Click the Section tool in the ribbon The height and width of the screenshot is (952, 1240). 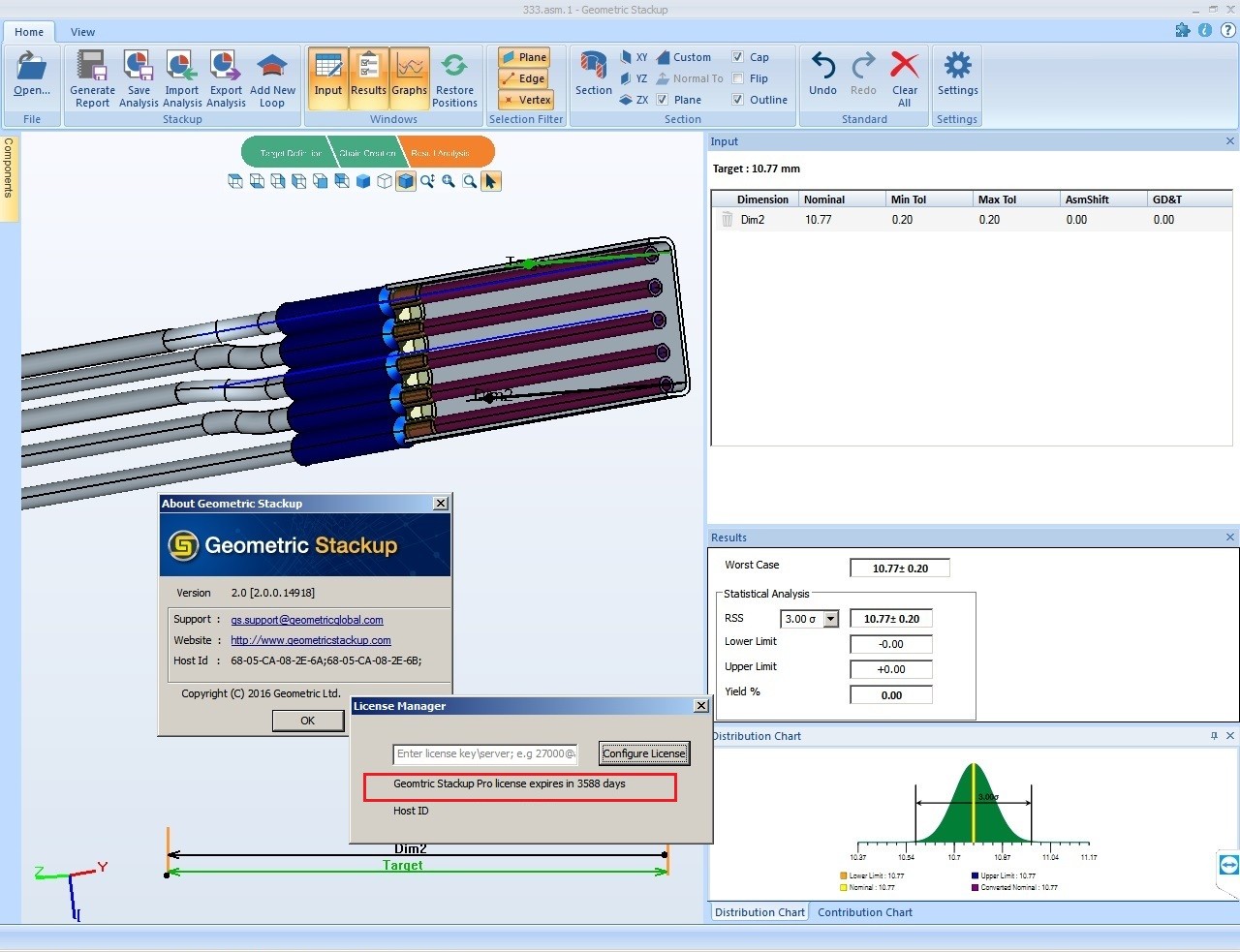click(593, 76)
